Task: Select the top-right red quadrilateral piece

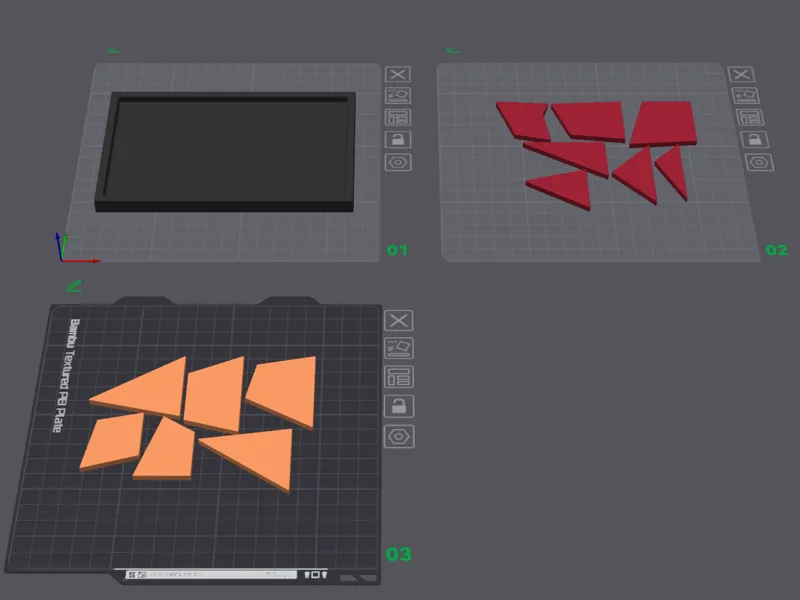Action: [664, 123]
